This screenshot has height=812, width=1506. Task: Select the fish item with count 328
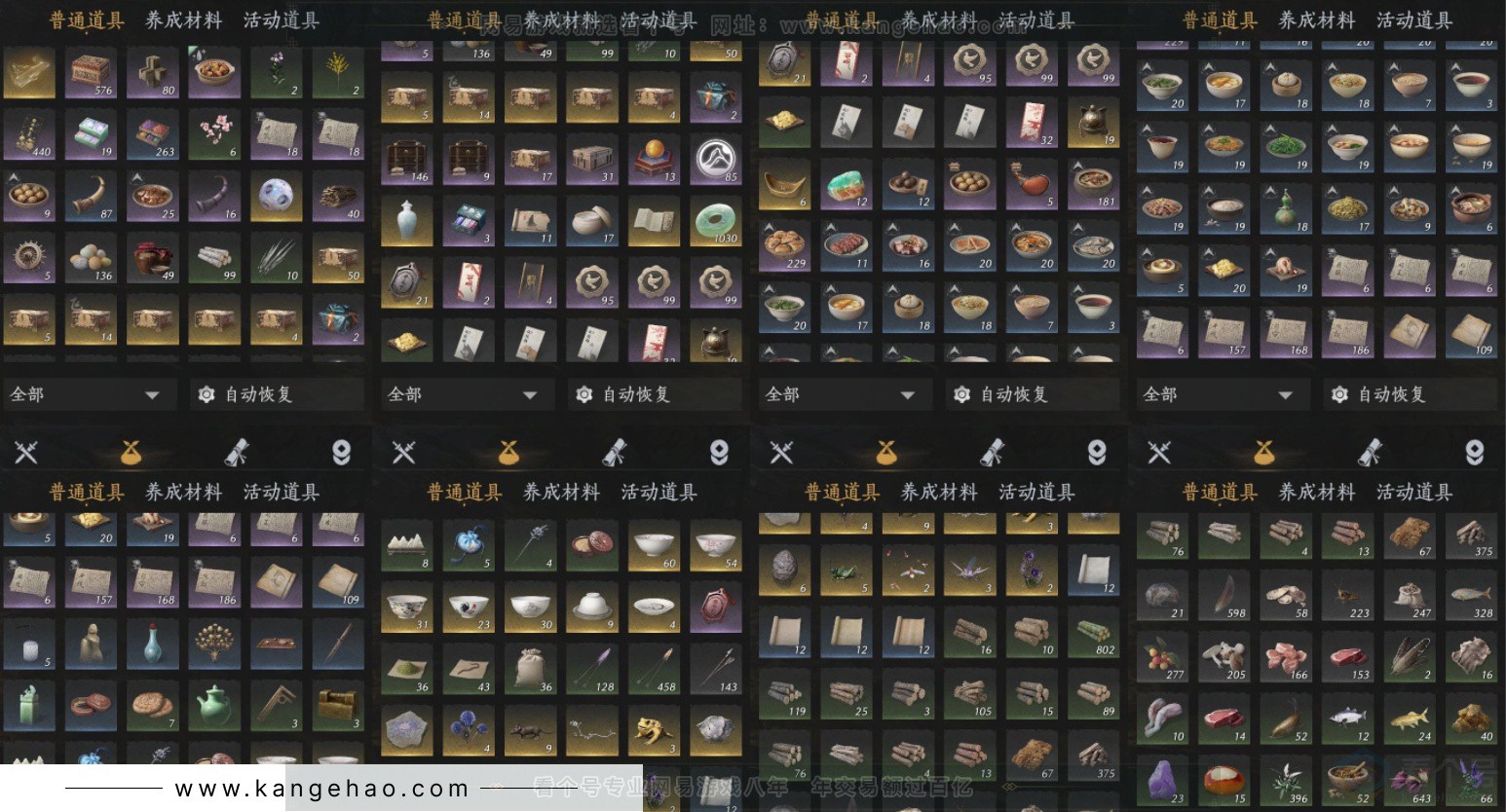click(x=1472, y=594)
